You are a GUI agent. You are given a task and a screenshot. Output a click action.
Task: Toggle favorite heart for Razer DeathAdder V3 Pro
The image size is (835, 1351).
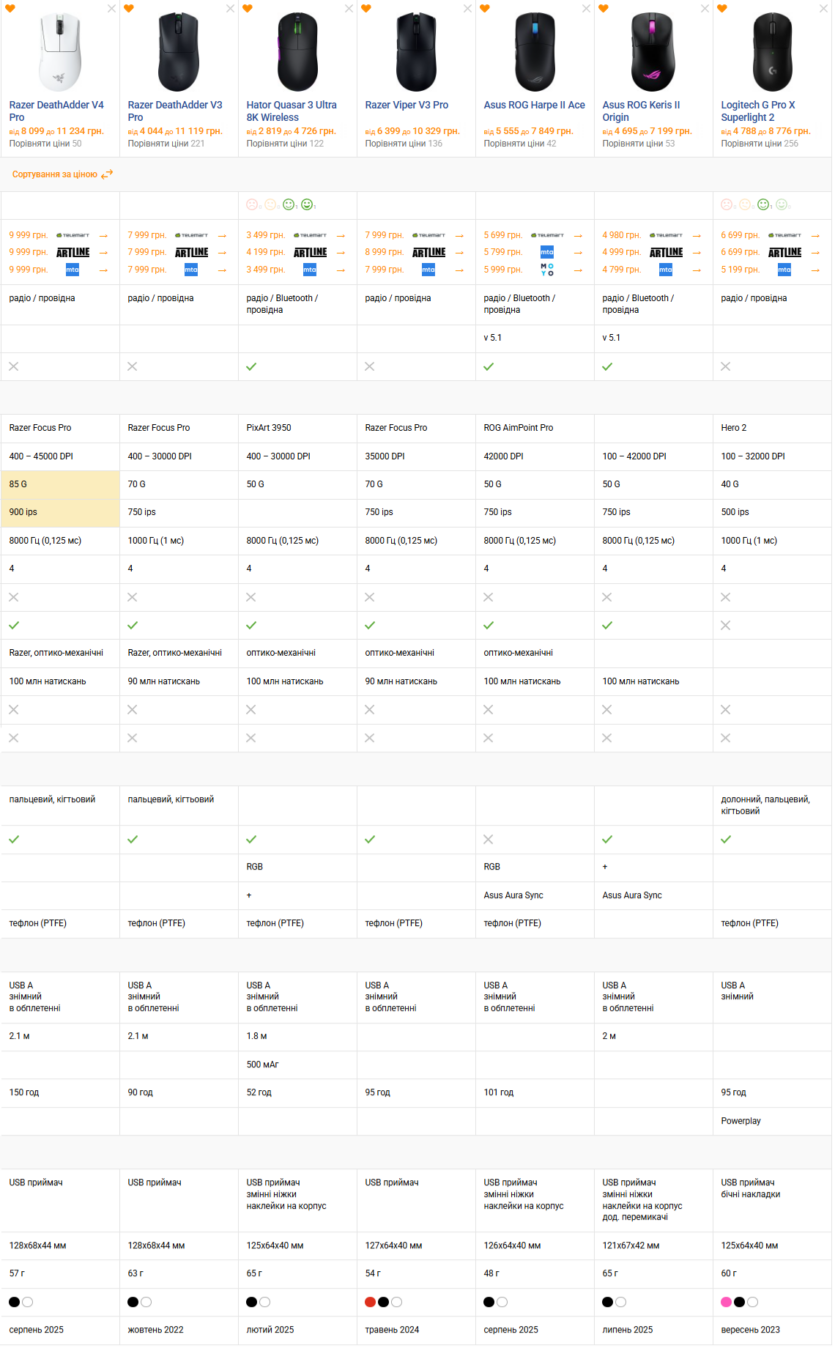tap(129, 8)
